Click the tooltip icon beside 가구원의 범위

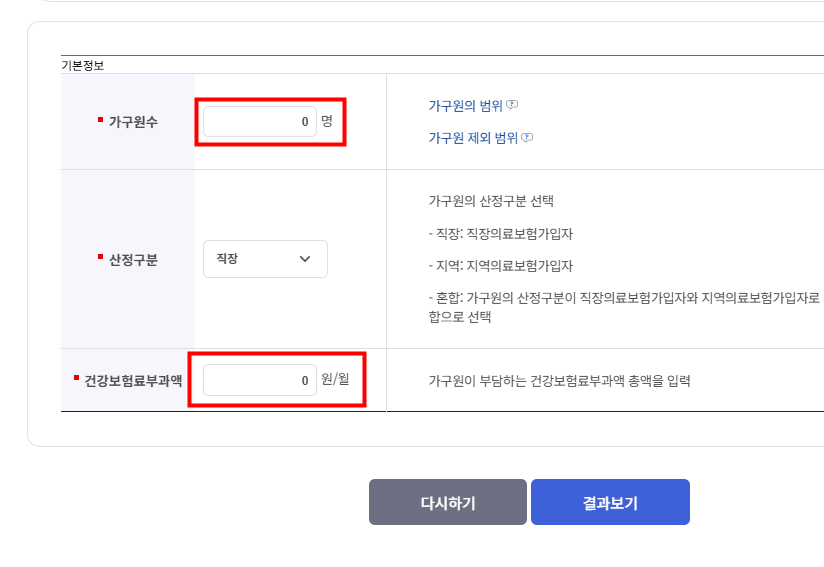point(512,105)
